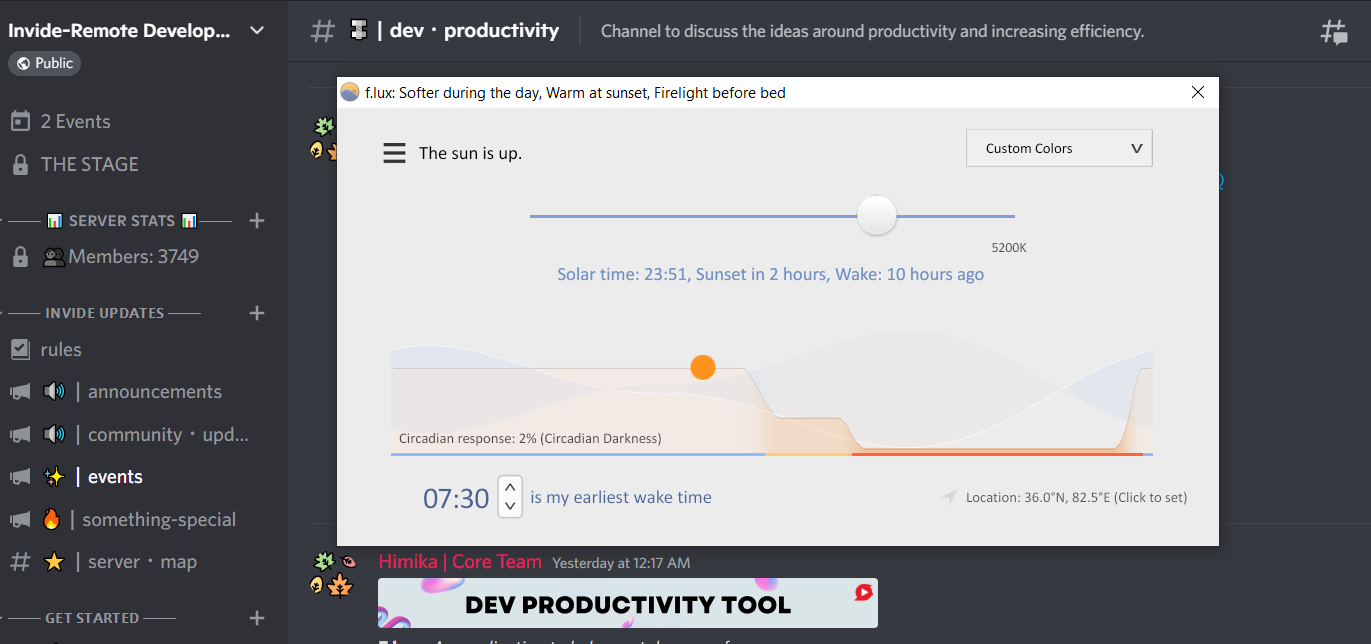This screenshot has height=644, width=1371.
Task: Expand the Invide server name menu
Action: tap(257, 31)
